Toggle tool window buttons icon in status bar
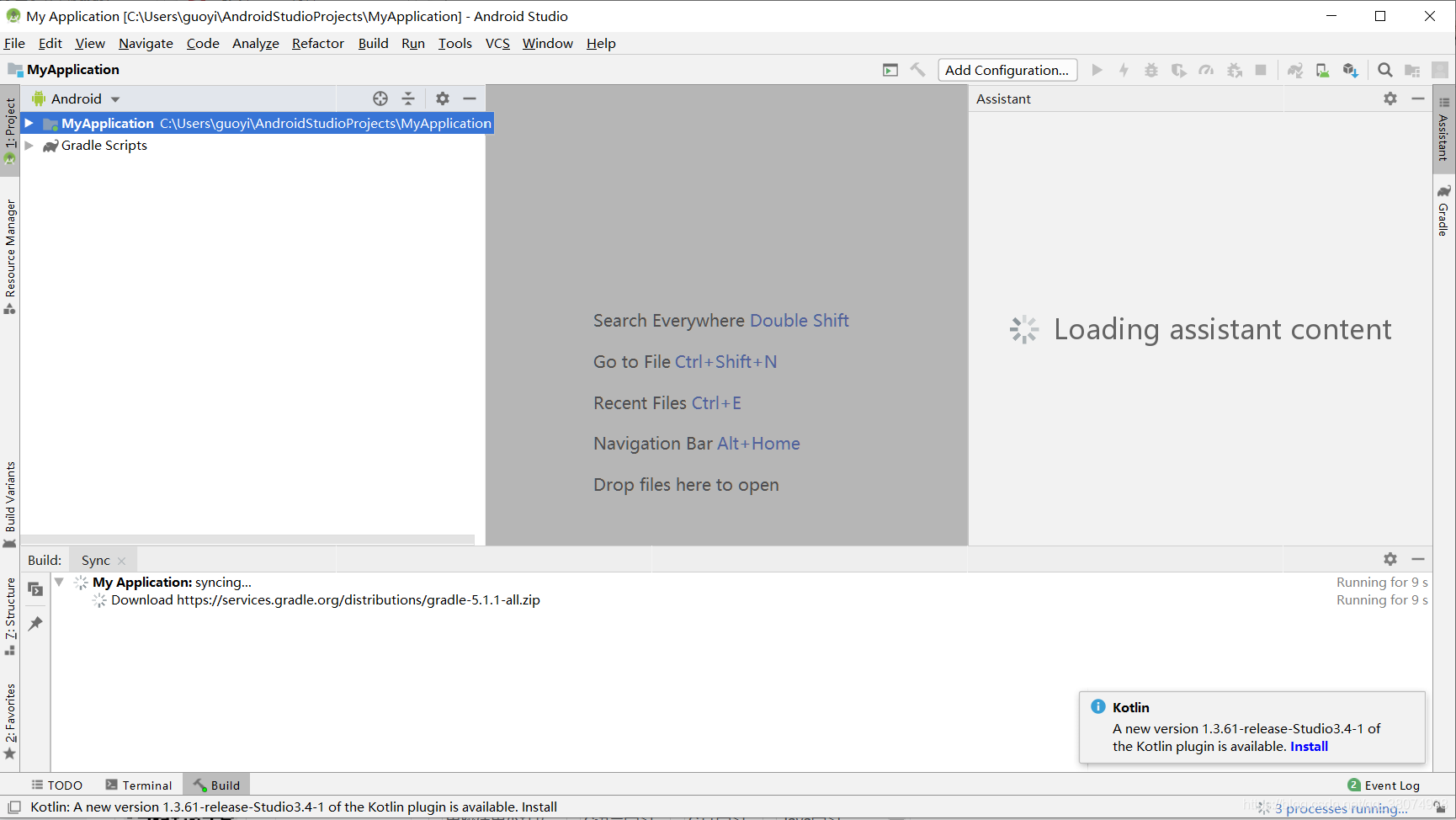The height and width of the screenshot is (820, 1456). (x=14, y=807)
